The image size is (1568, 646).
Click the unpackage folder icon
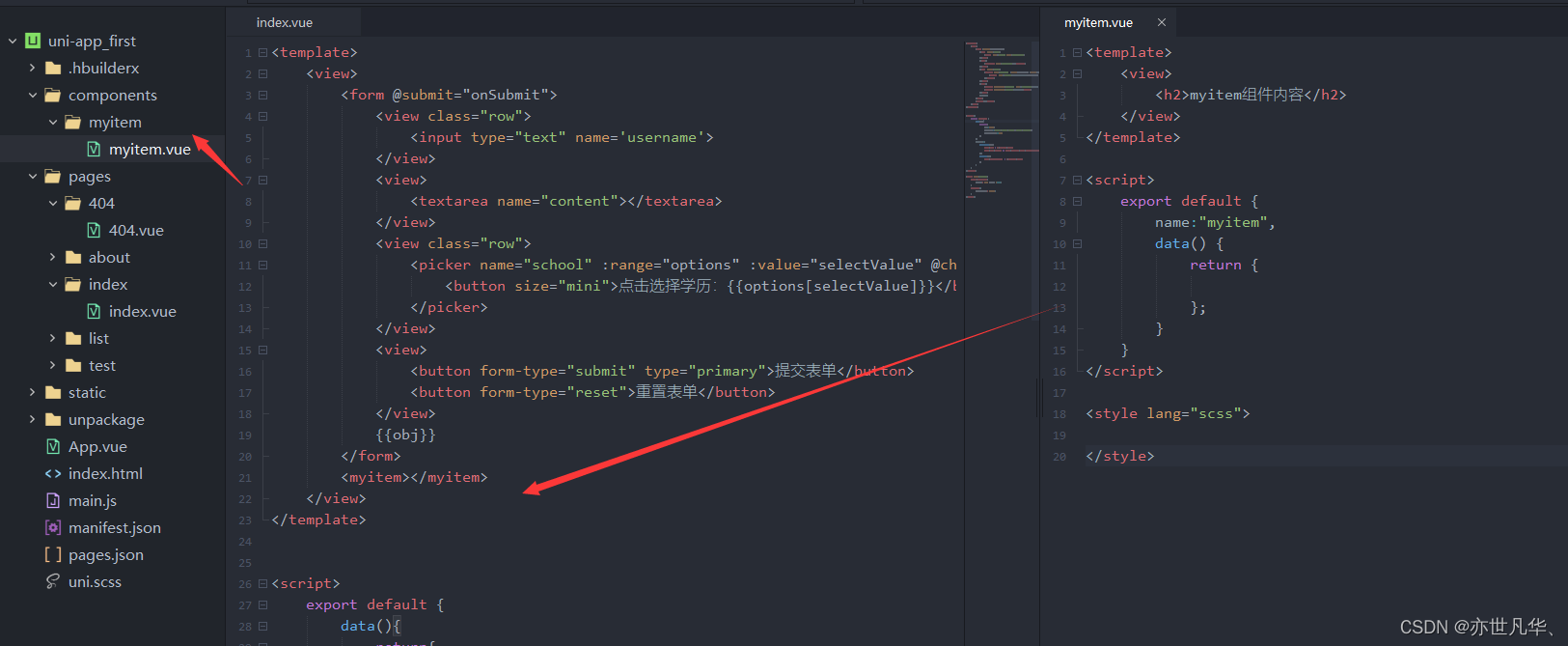point(53,419)
